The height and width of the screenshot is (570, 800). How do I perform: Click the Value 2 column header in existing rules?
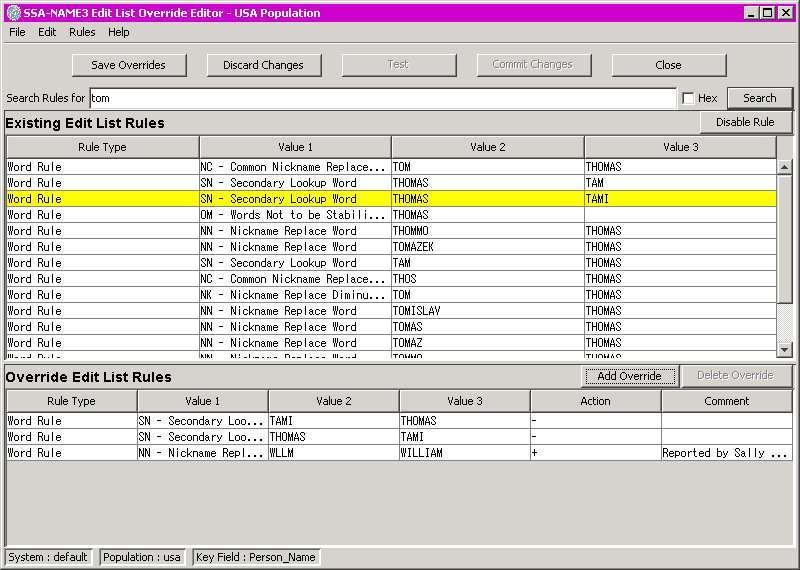[x=487, y=147]
